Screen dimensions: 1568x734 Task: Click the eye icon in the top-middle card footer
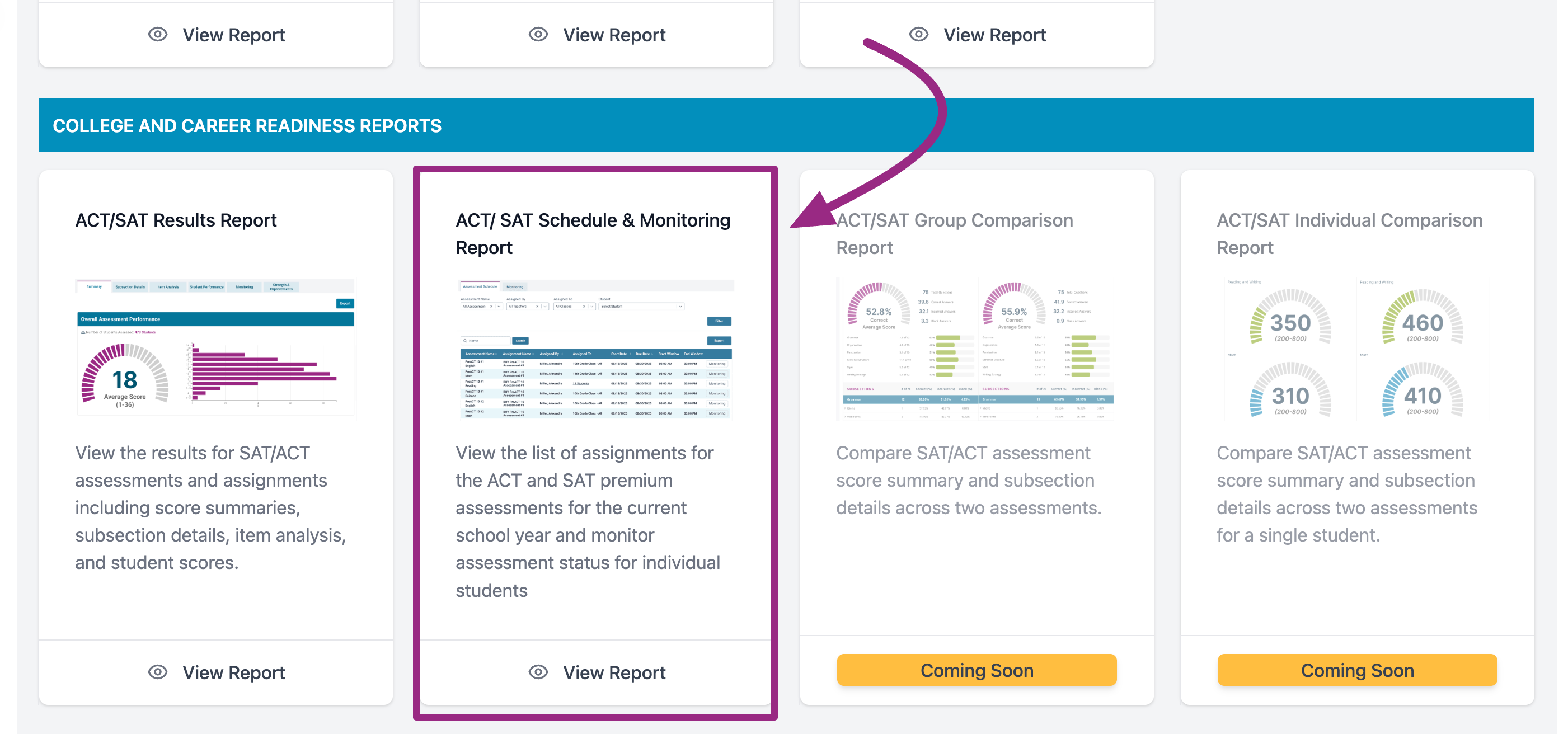pyautogui.click(x=538, y=34)
